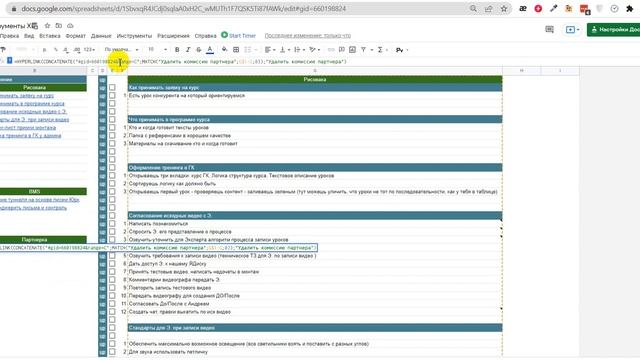The height and width of the screenshot is (360, 640).
Task: Open the Расширения menu
Action: pos(173,36)
